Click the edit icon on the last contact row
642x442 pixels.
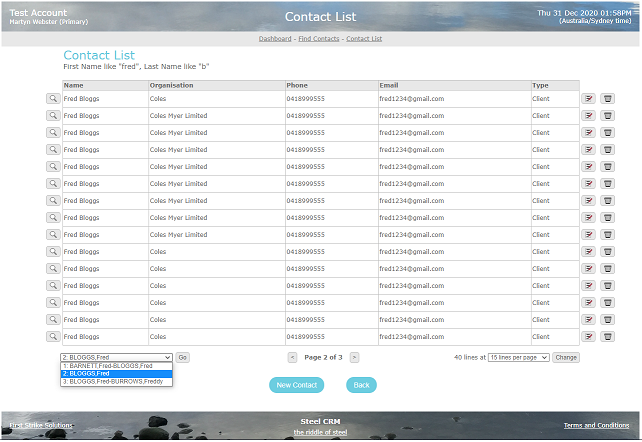point(589,336)
